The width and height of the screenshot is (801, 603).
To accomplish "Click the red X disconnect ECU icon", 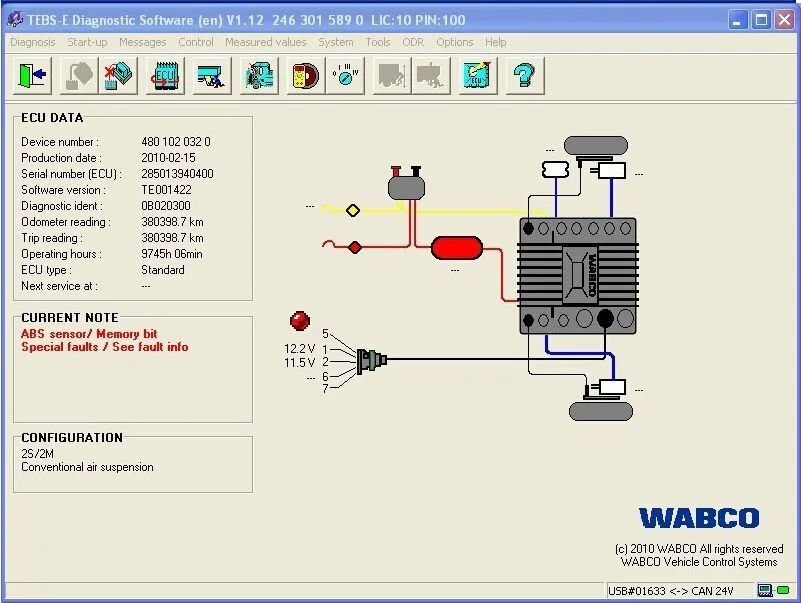I will pos(118,76).
